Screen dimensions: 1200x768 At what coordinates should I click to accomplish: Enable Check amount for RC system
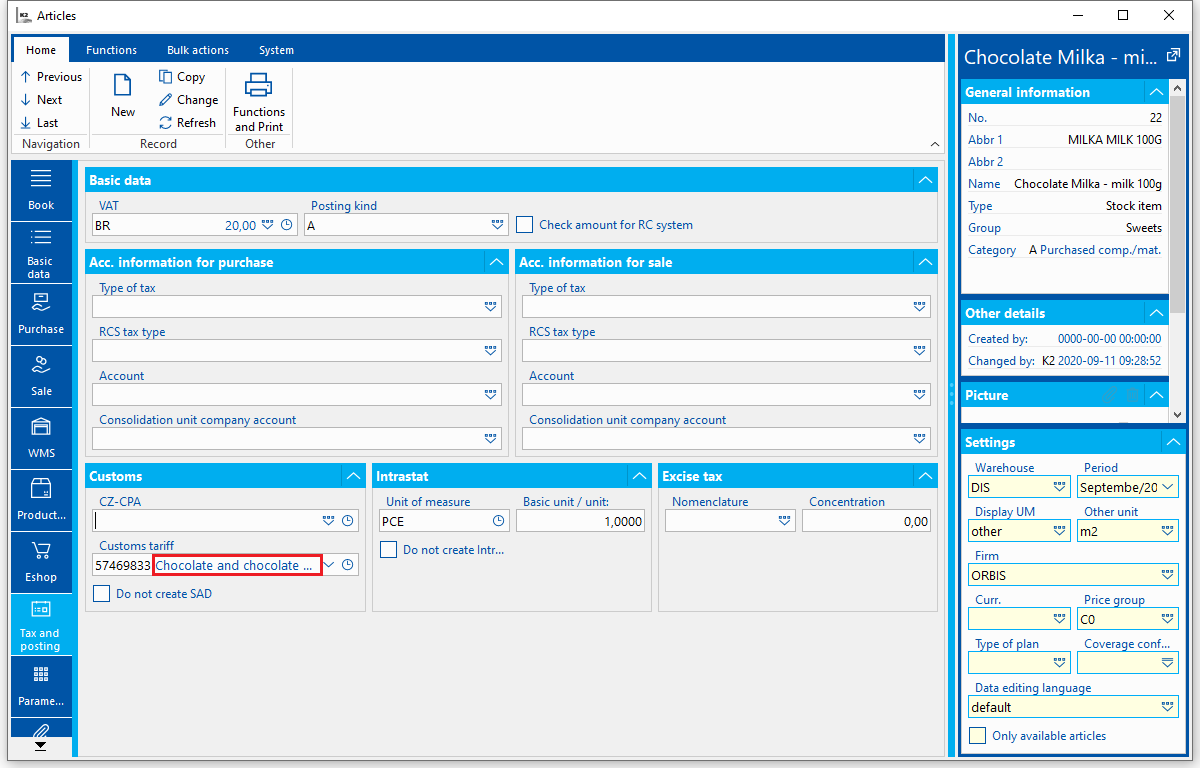click(524, 225)
